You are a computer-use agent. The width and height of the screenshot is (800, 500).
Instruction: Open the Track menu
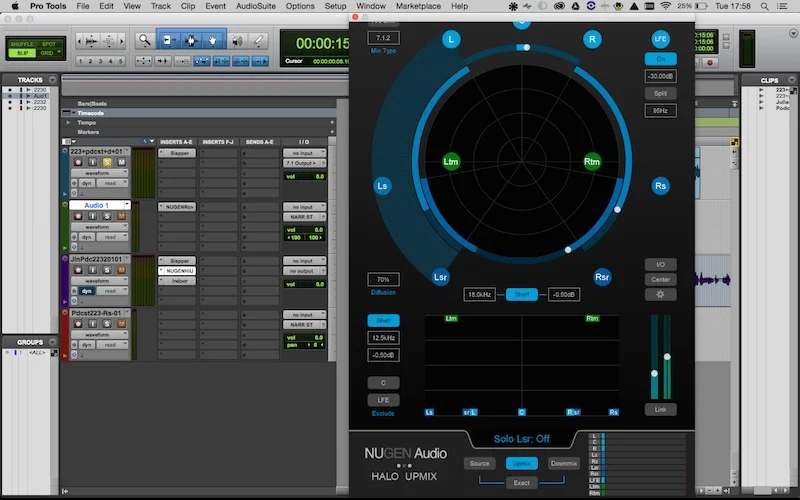coord(161,6)
